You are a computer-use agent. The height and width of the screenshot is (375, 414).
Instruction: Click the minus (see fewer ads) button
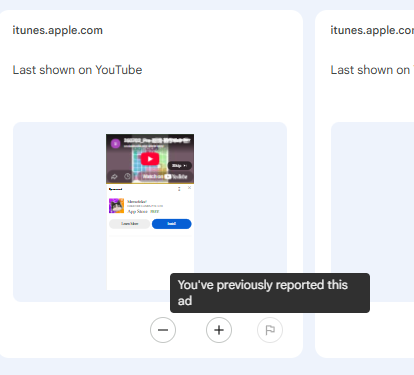[x=163, y=330]
